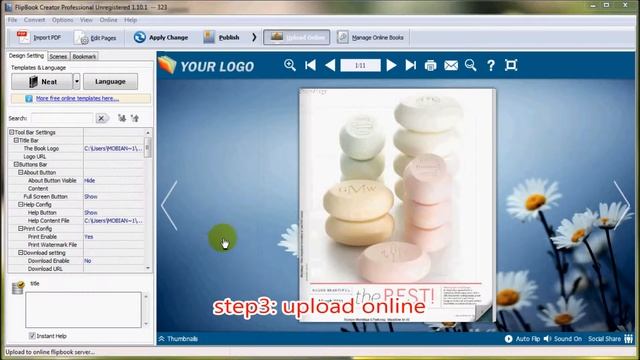Image resolution: width=640 pixels, height=360 pixels.
Task: Click the email share envelope icon
Action: (x=451, y=65)
